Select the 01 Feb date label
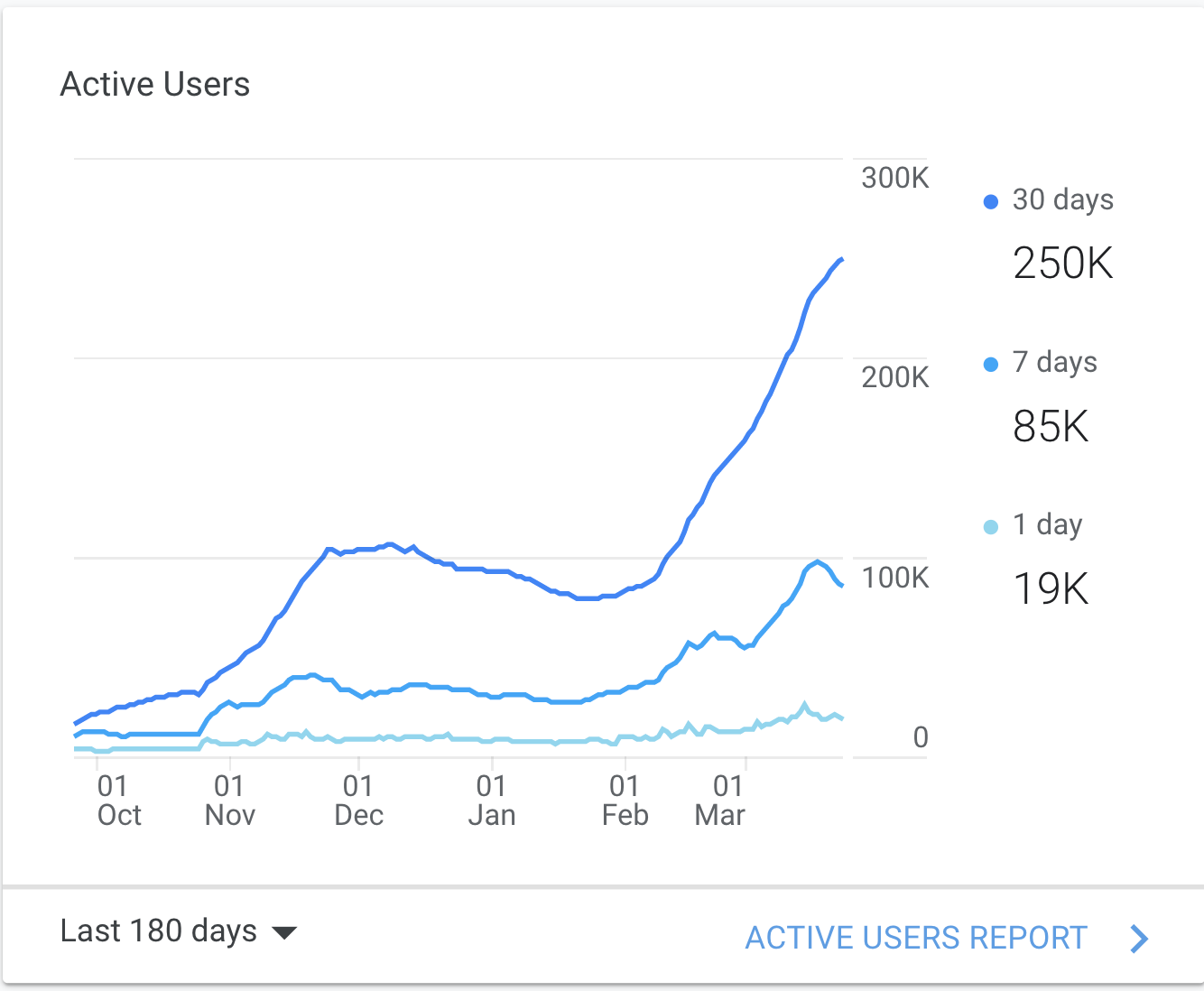 coord(625,801)
